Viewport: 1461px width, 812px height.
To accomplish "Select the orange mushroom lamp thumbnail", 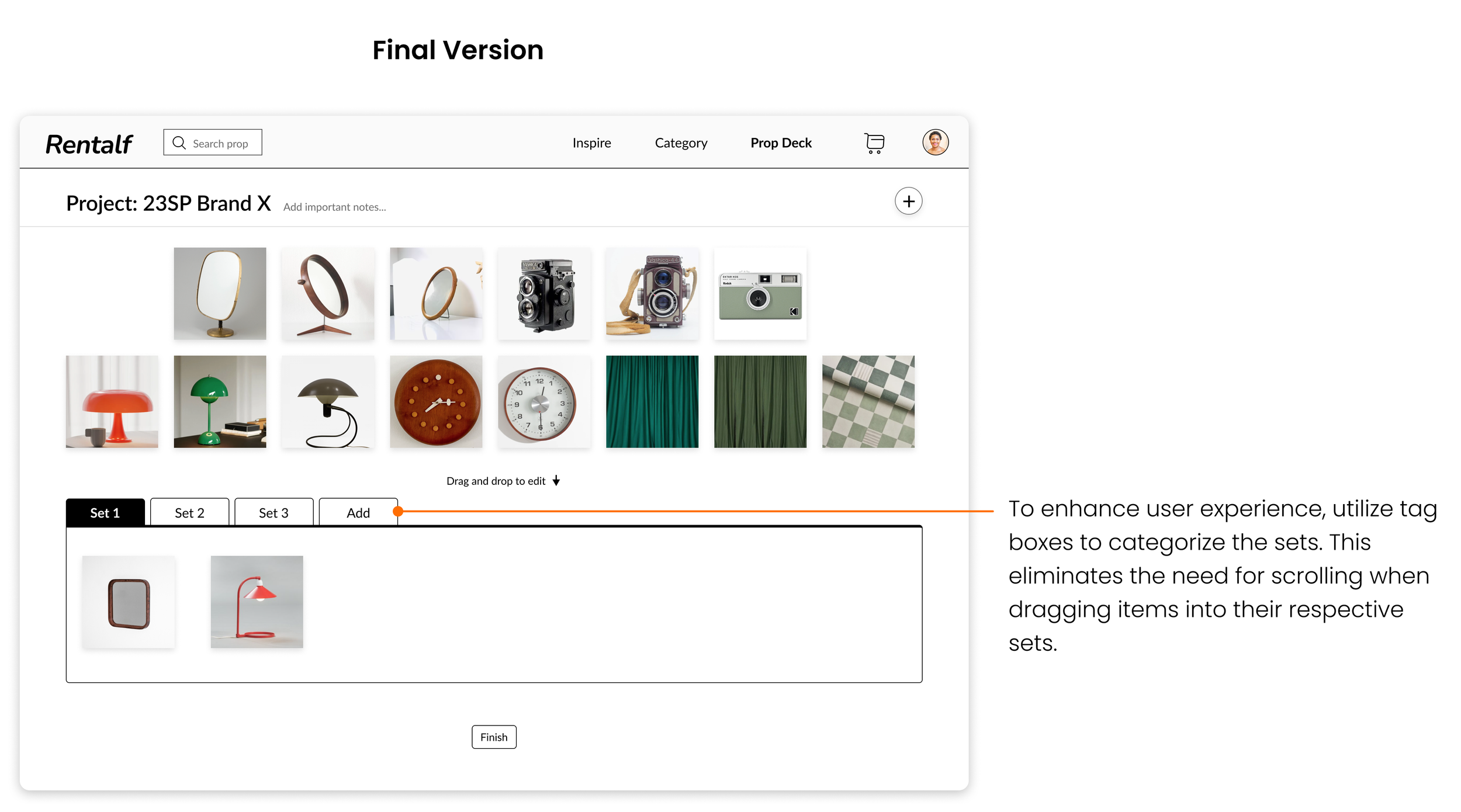I will pos(112,402).
